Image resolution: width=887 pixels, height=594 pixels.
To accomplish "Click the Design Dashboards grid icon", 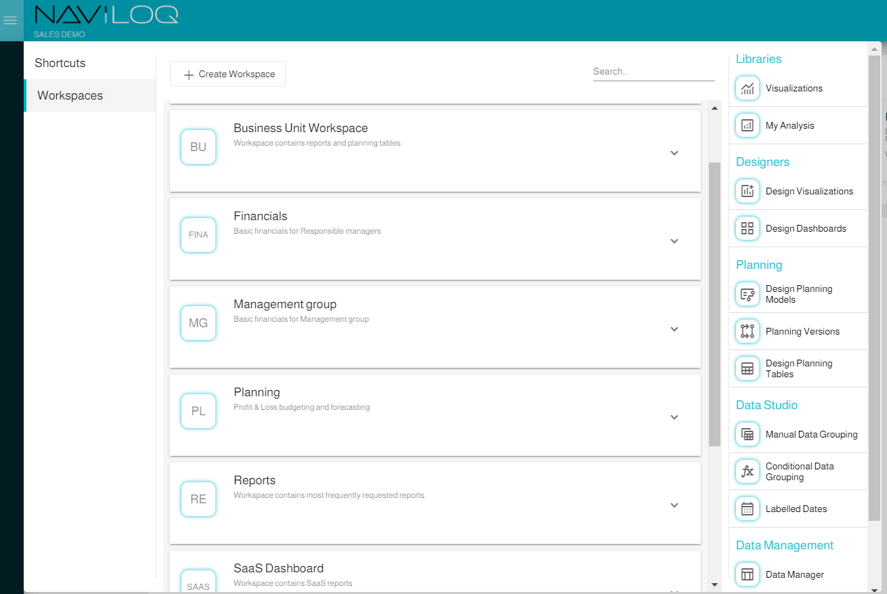I will point(747,229).
